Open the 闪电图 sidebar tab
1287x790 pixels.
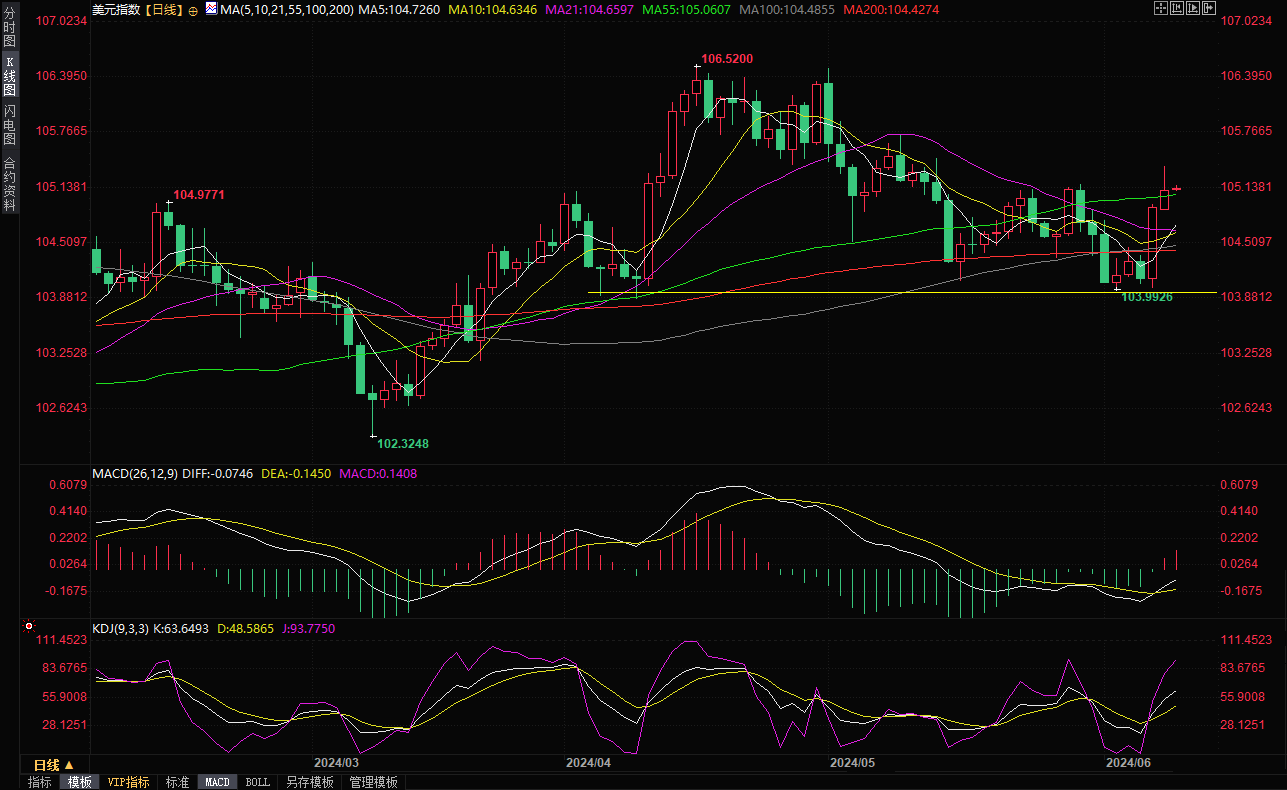coord(9,123)
